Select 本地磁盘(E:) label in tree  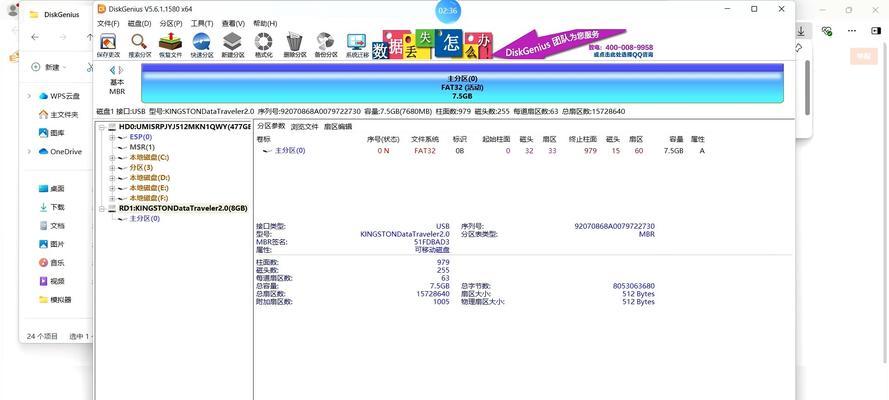click(x=149, y=188)
